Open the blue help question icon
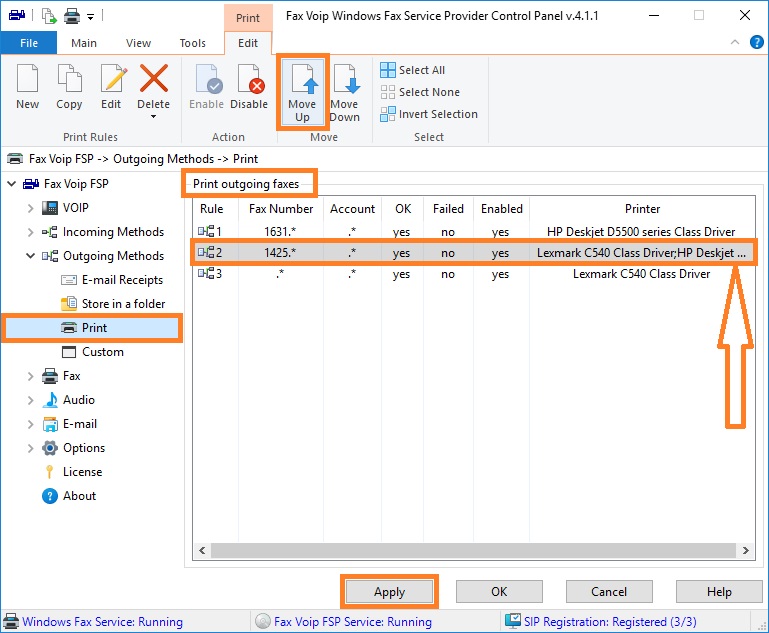 tap(757, 42)
